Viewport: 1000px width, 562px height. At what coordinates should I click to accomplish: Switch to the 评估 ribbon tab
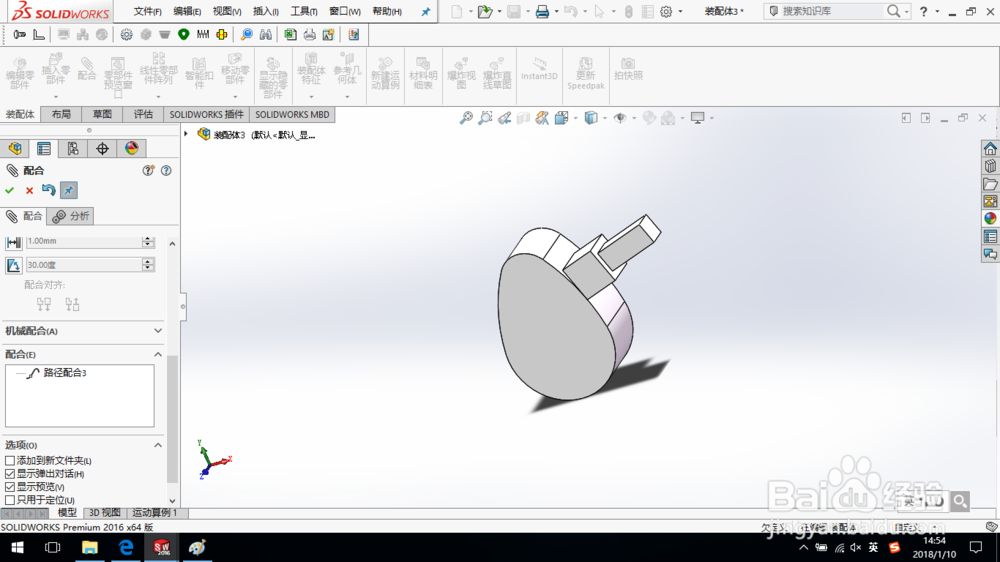tap(143, 114)
